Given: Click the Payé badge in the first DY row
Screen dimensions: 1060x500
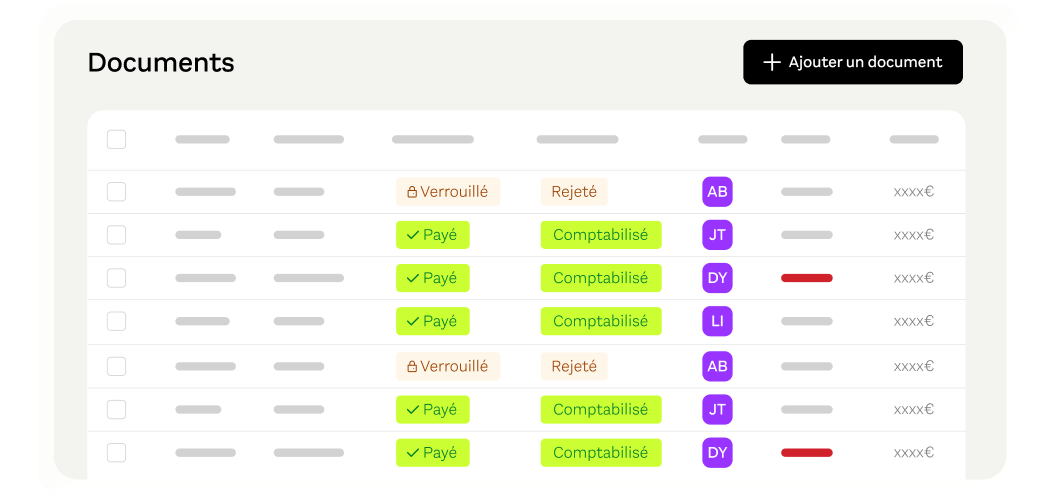Looking at the screenshot, I should pos(433,278).
